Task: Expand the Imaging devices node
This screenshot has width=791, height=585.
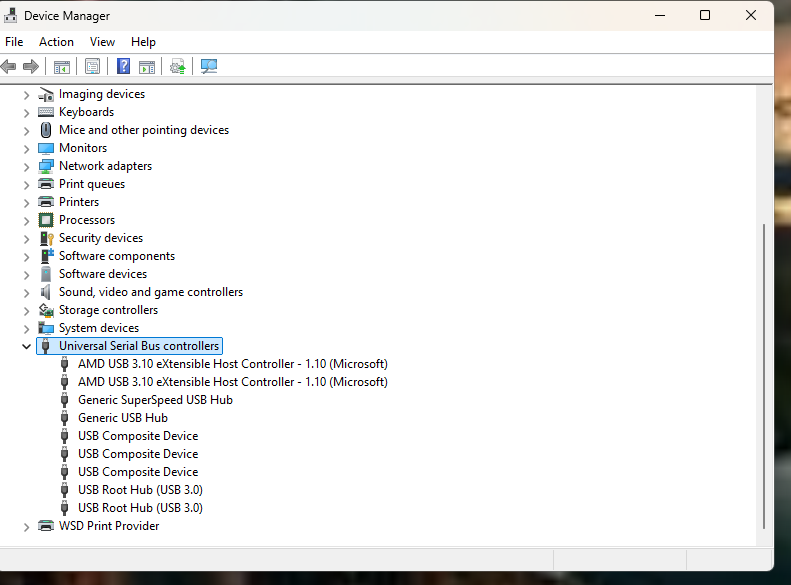Action: tap(27, 95)
